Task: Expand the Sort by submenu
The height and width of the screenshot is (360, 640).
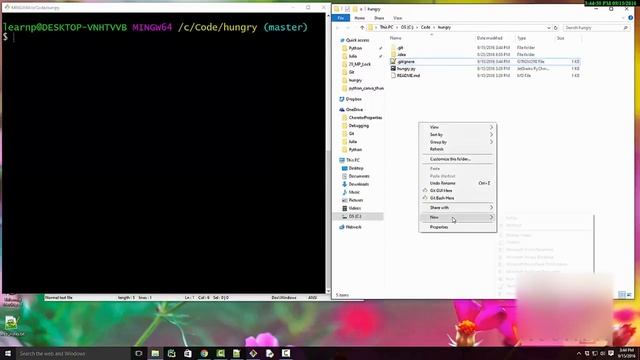Action: click(x=458, y=135)
